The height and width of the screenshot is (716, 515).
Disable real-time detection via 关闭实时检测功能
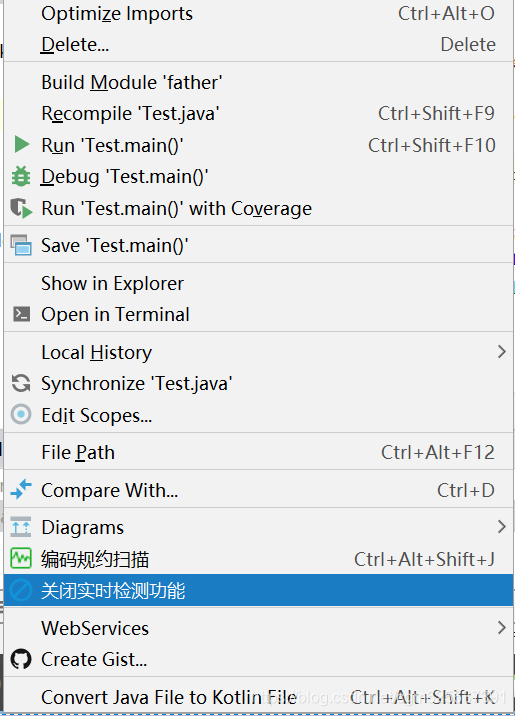(258, 590)
